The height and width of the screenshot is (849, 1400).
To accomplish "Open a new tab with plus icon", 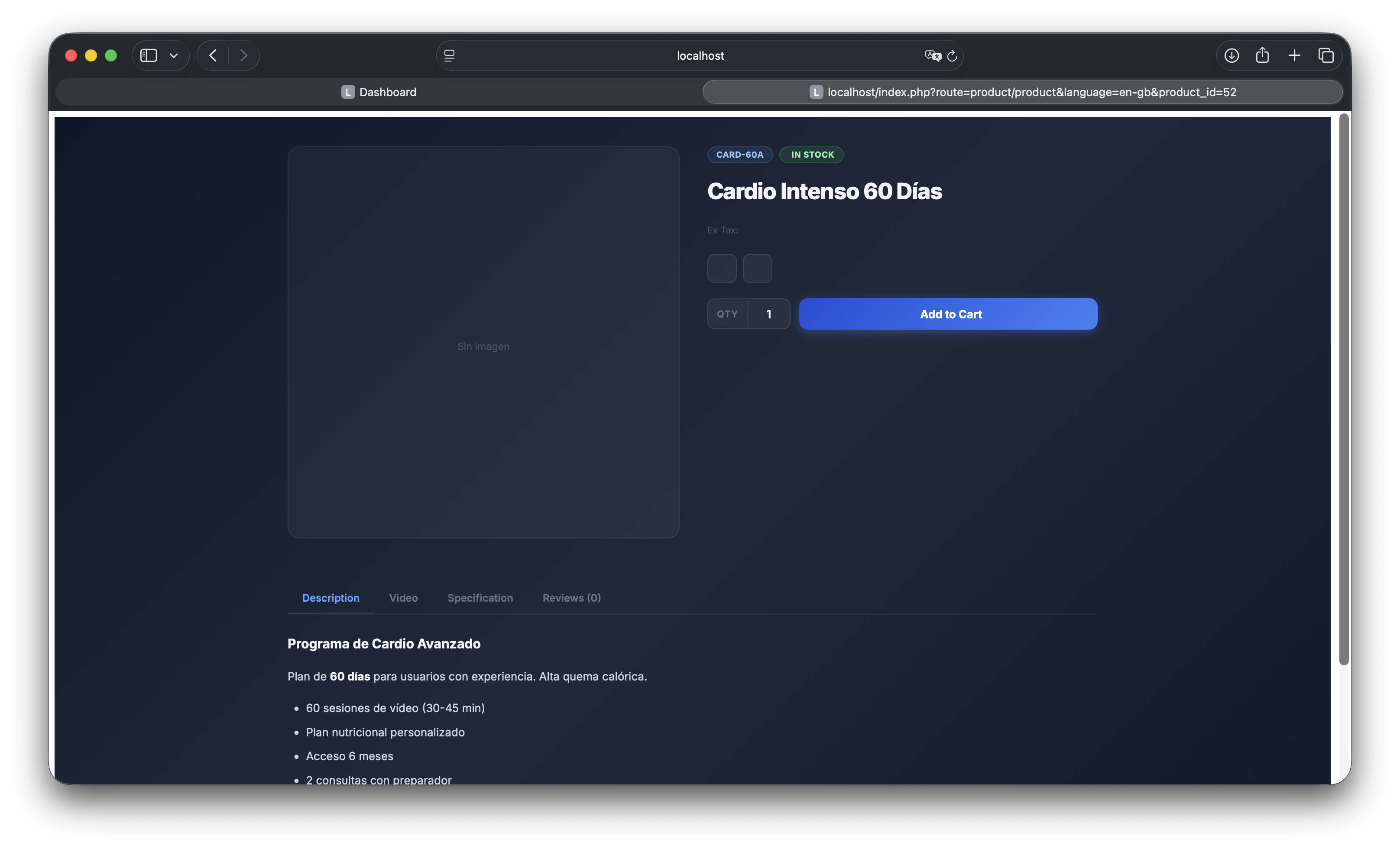I will click(1294, 55).
